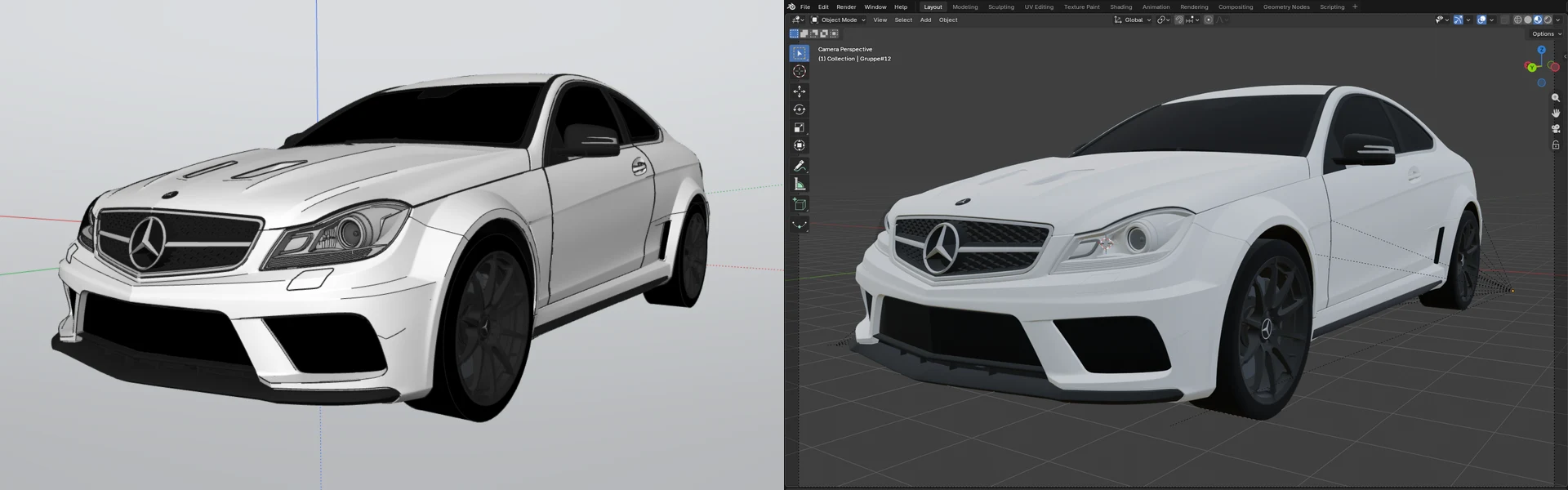The image size is (1568, 490).
Task: Open the pivot point dropdown
Action: click(1163, 20)
